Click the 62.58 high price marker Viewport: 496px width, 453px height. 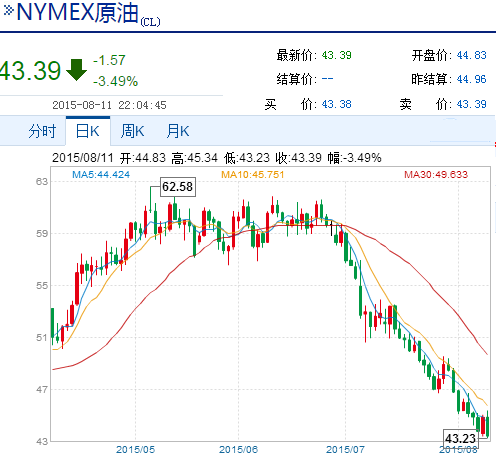click(x=178, y=187)
